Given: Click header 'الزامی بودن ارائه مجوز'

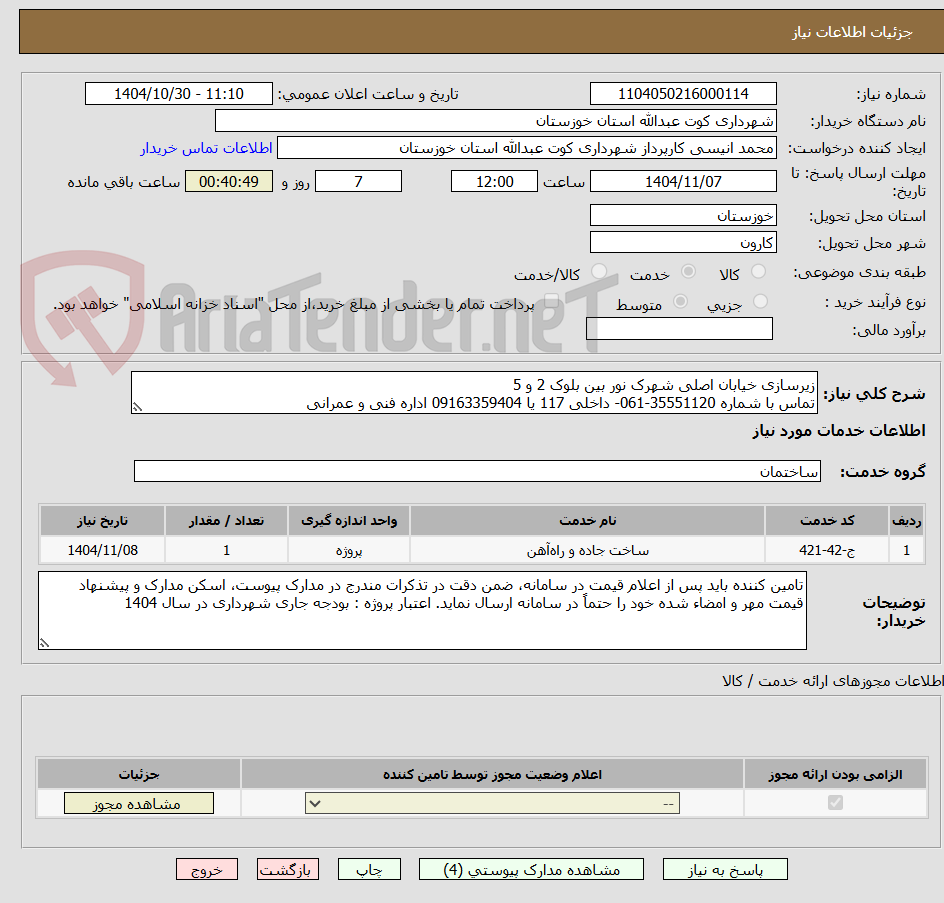Looking at the screenshot, I should point(835,774).
